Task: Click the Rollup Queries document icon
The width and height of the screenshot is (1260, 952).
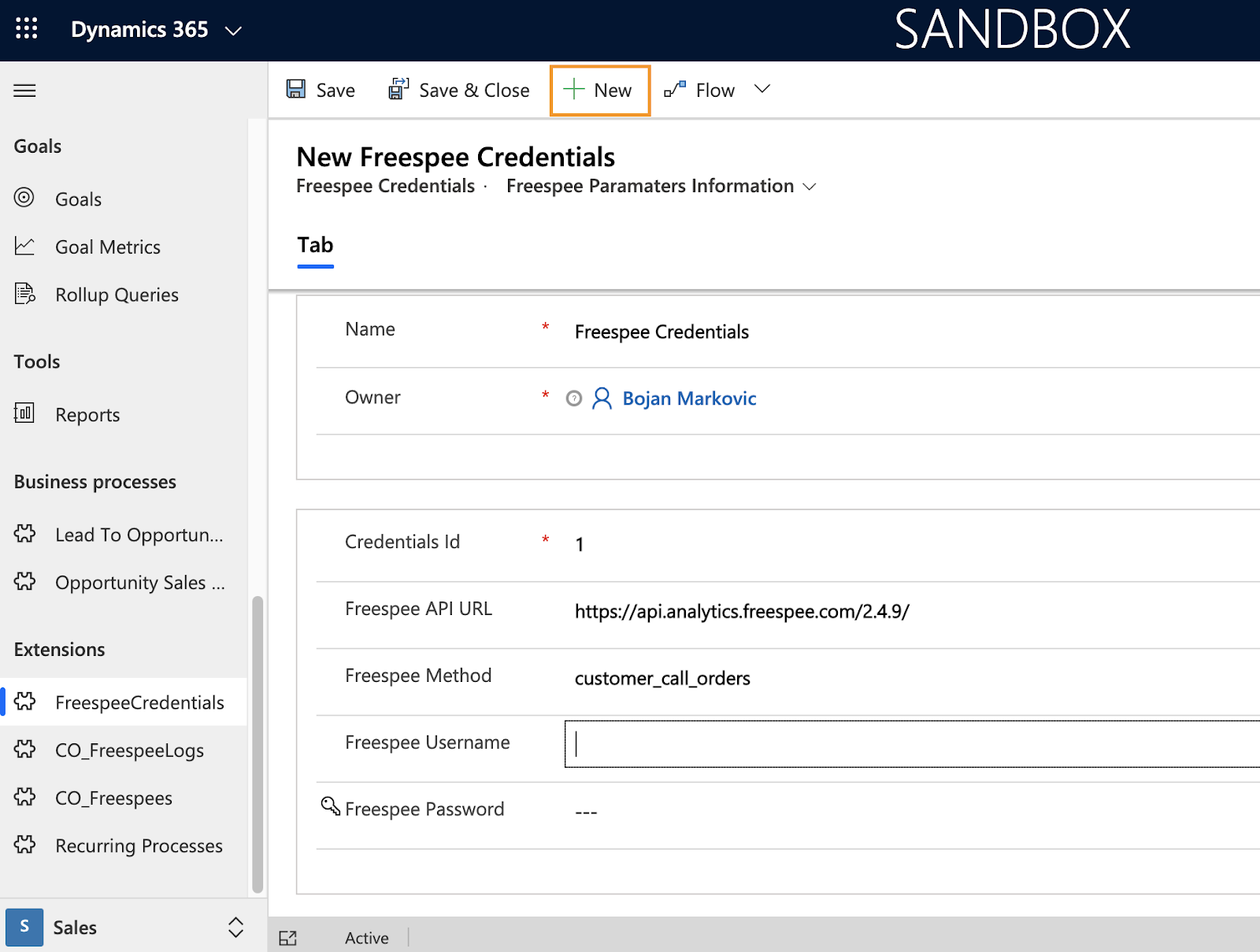Action: 24,294
